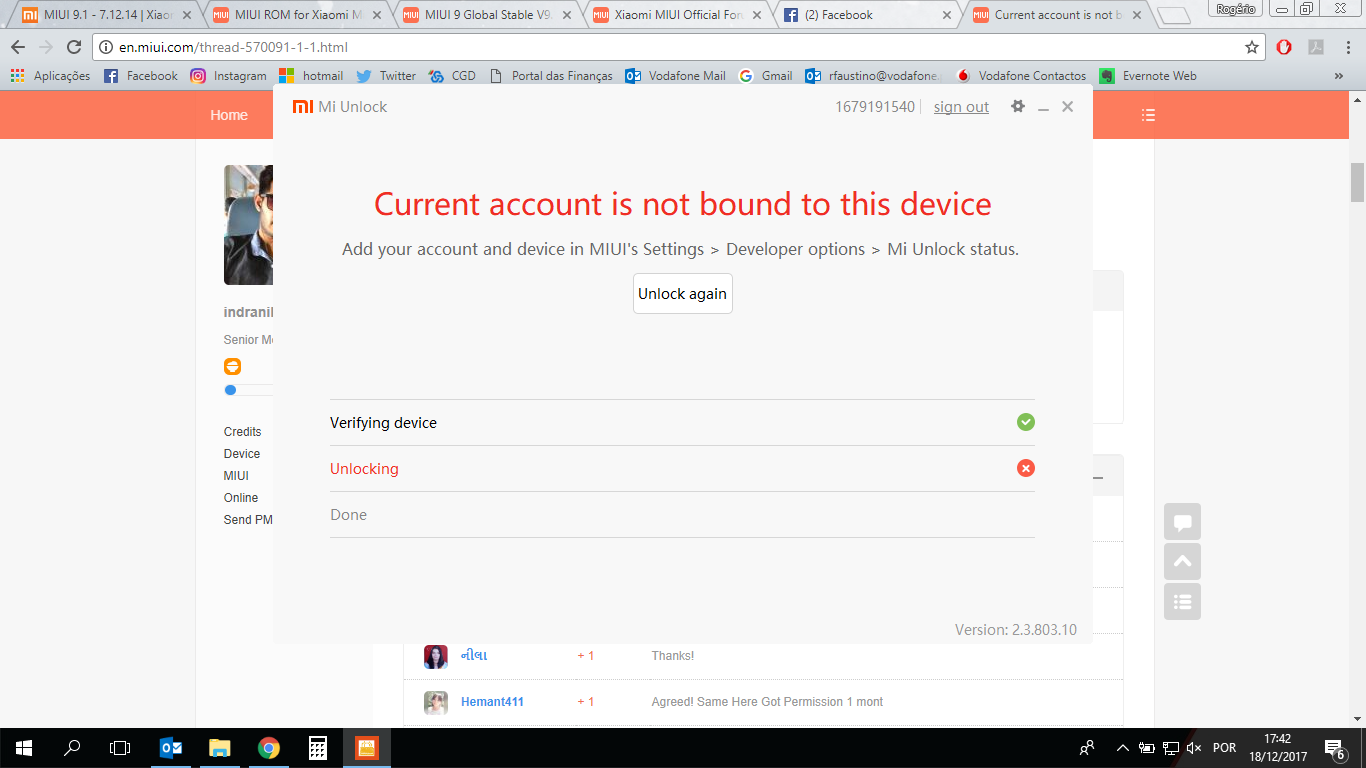The width and height of the screenshot is (1366, 768).
Task: Open the Mi Unlock settings gear
Action: [x=1018, y=106]
